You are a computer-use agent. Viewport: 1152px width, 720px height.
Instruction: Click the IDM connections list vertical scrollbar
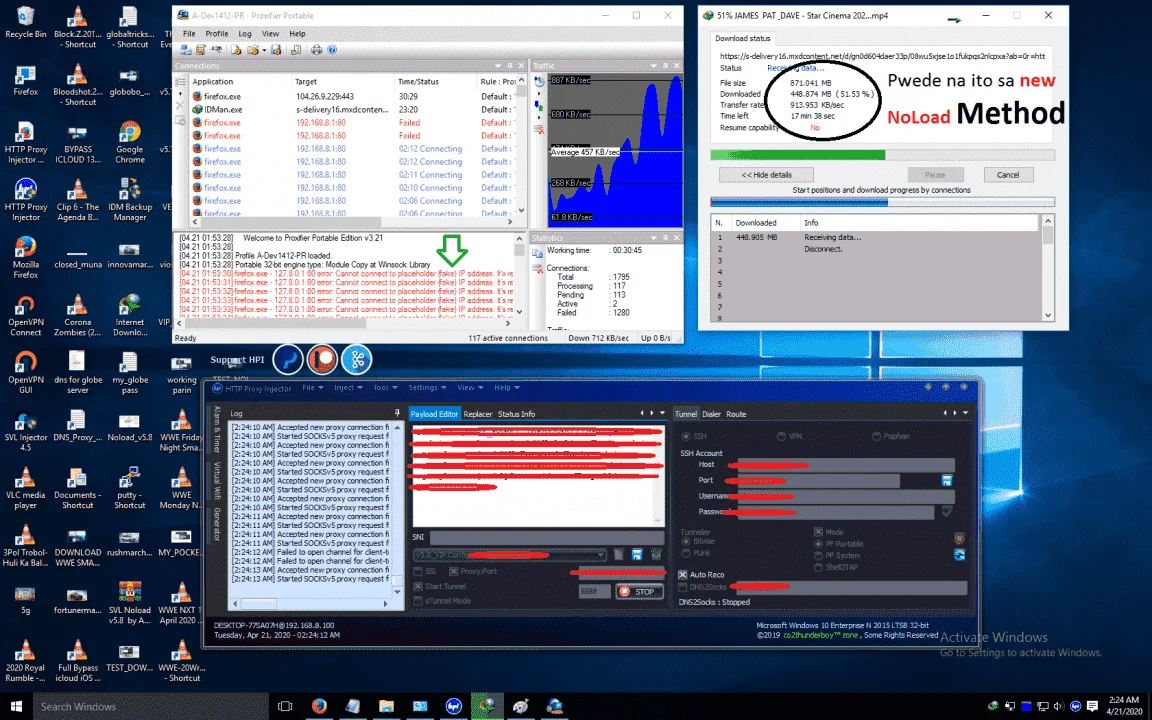(x=1048, y=268)
